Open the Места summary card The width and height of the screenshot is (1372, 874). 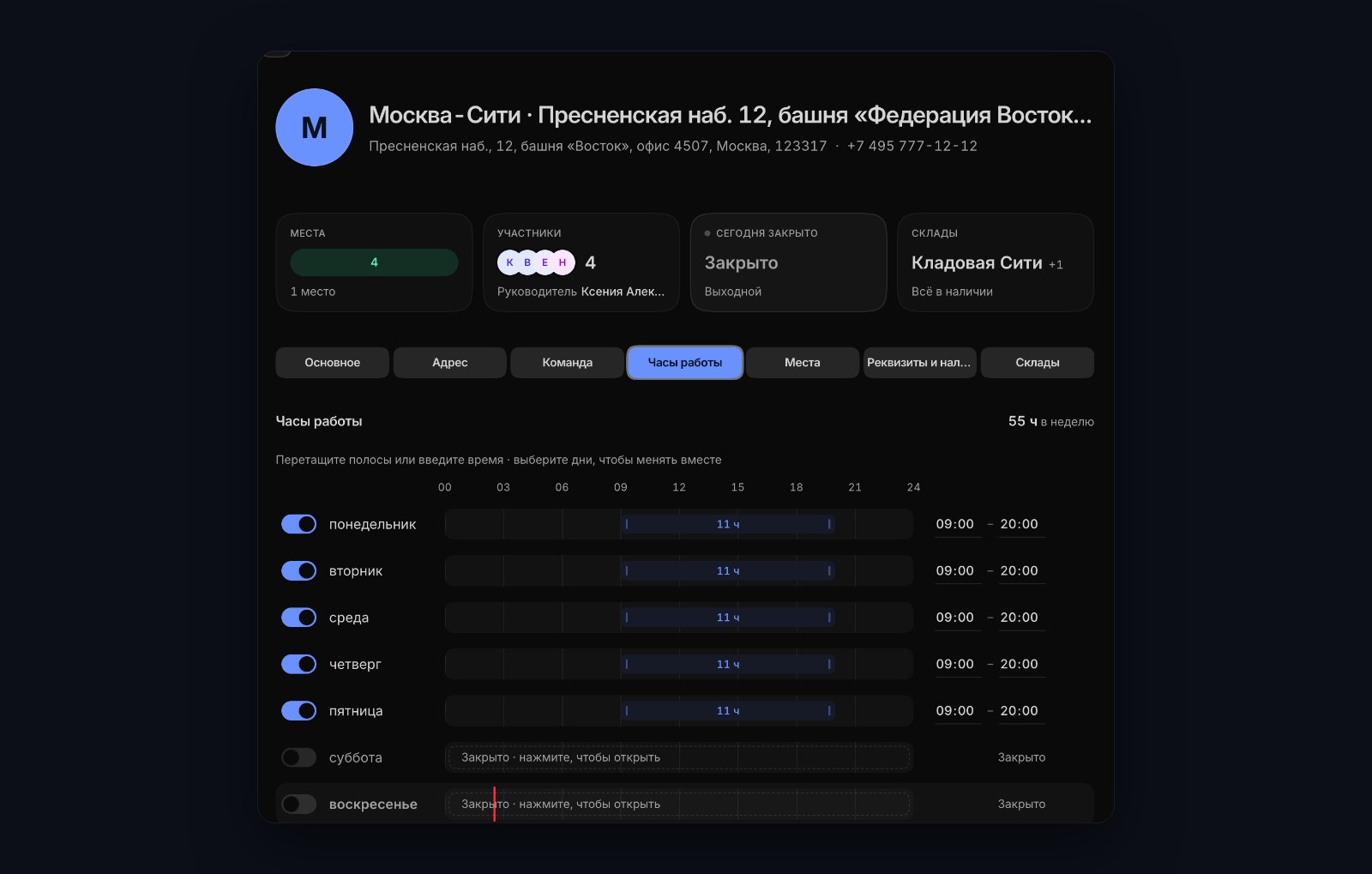click(x=374, y=262)
